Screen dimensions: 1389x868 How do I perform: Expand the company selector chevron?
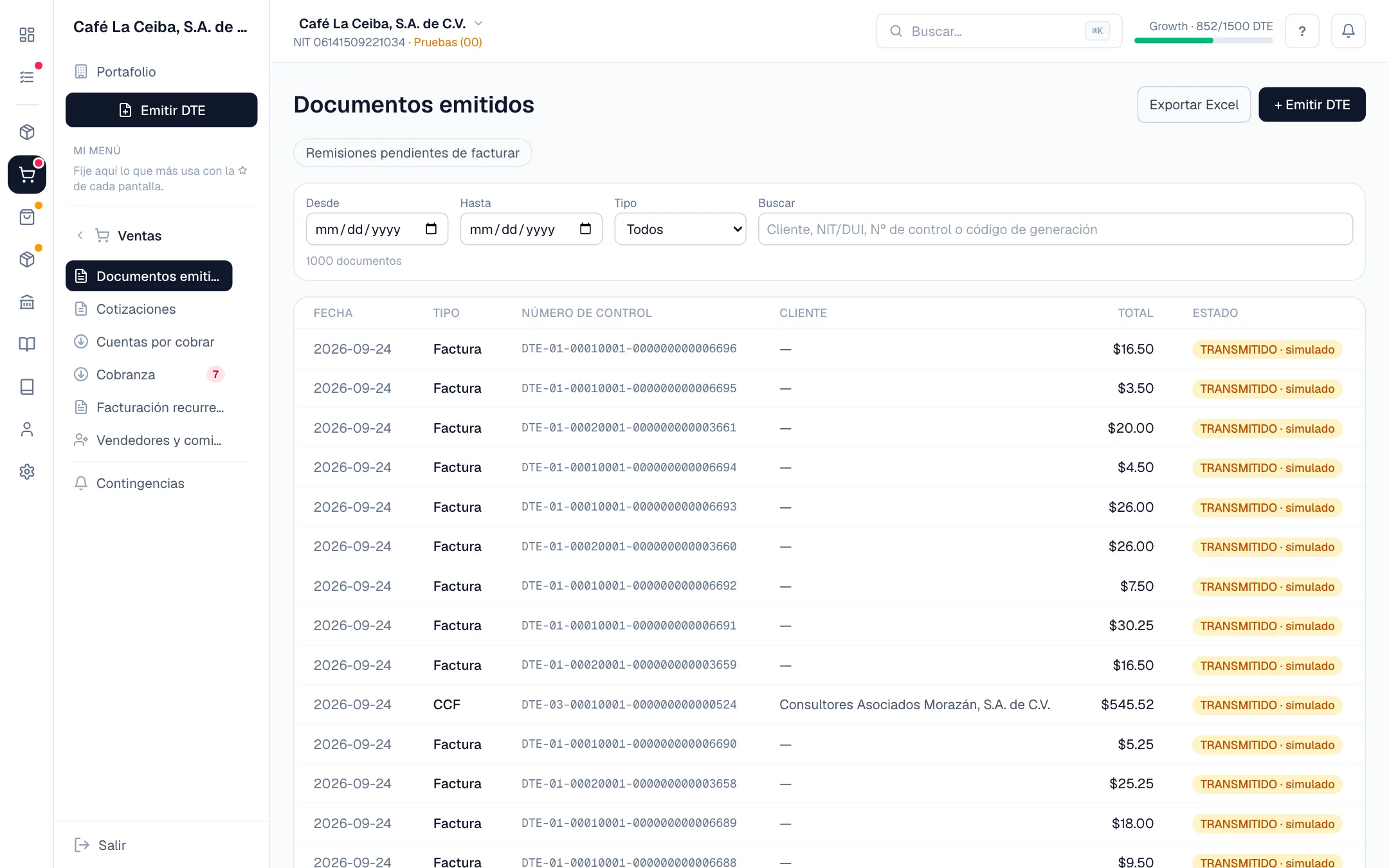[478, 24]
